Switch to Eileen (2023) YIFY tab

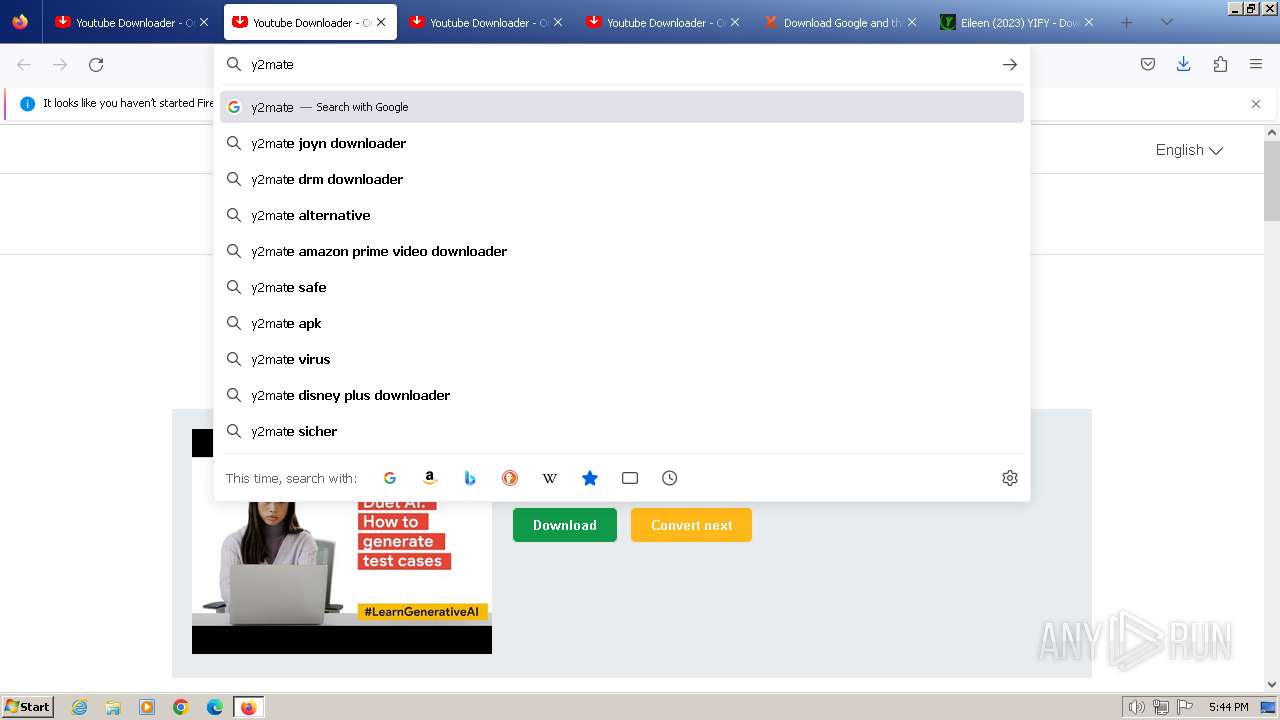1018,22
